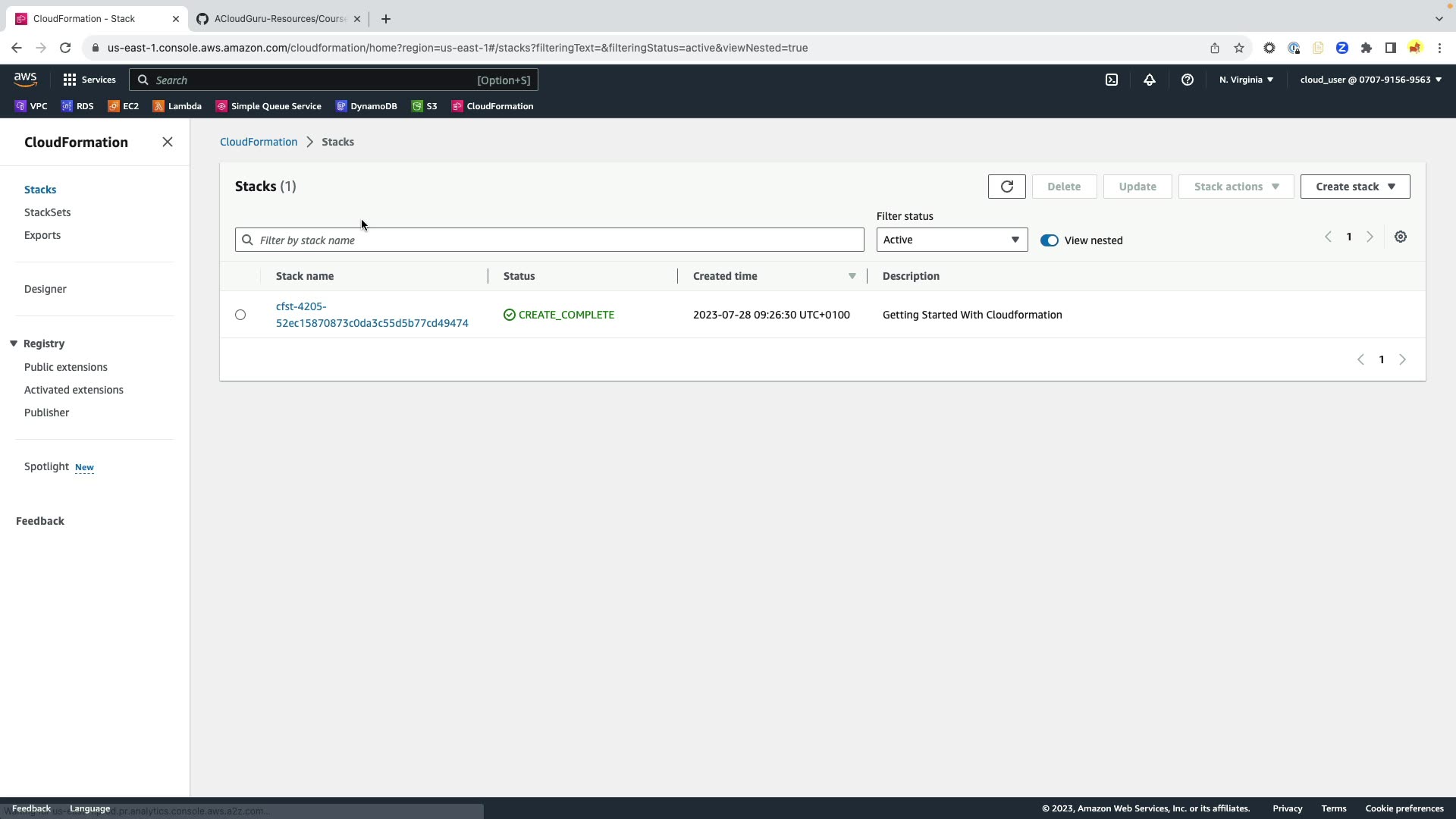Screen dimensions: 1456x819
Task: Open the AWS CloudShell icon
Action: [x=1111, y=80]
